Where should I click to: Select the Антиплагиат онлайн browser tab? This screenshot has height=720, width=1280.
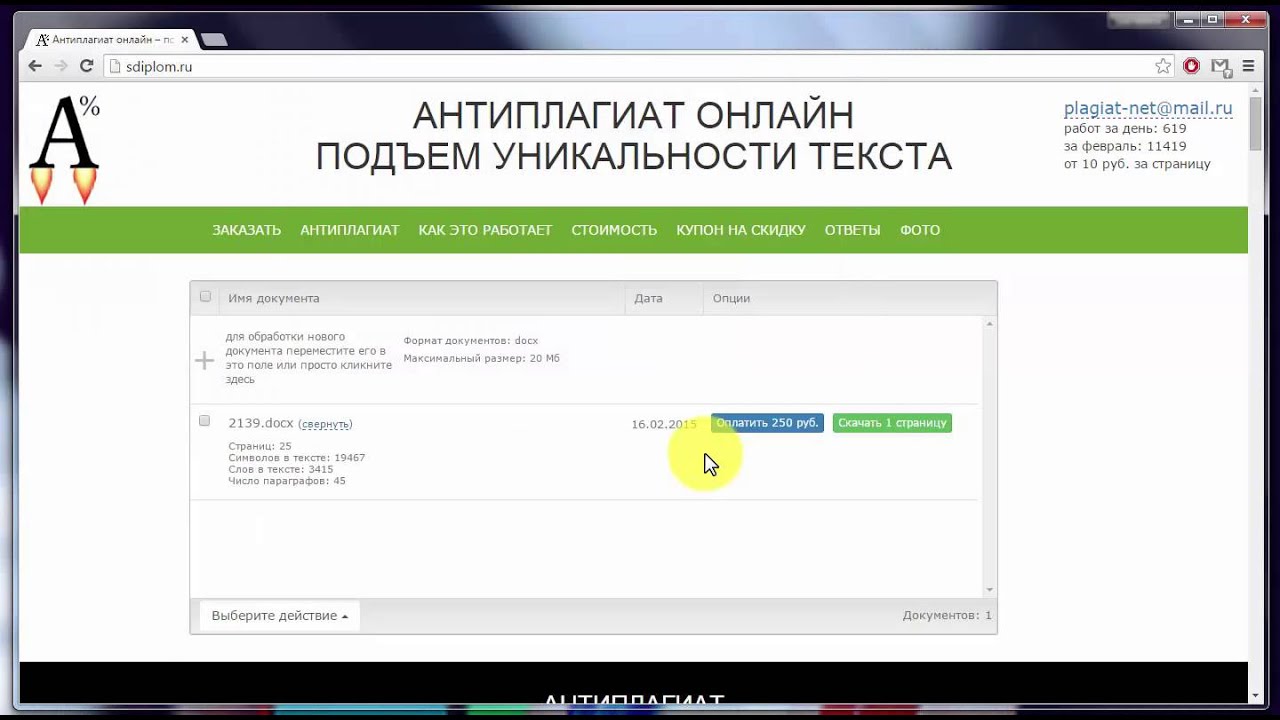(x=110, y=40)
